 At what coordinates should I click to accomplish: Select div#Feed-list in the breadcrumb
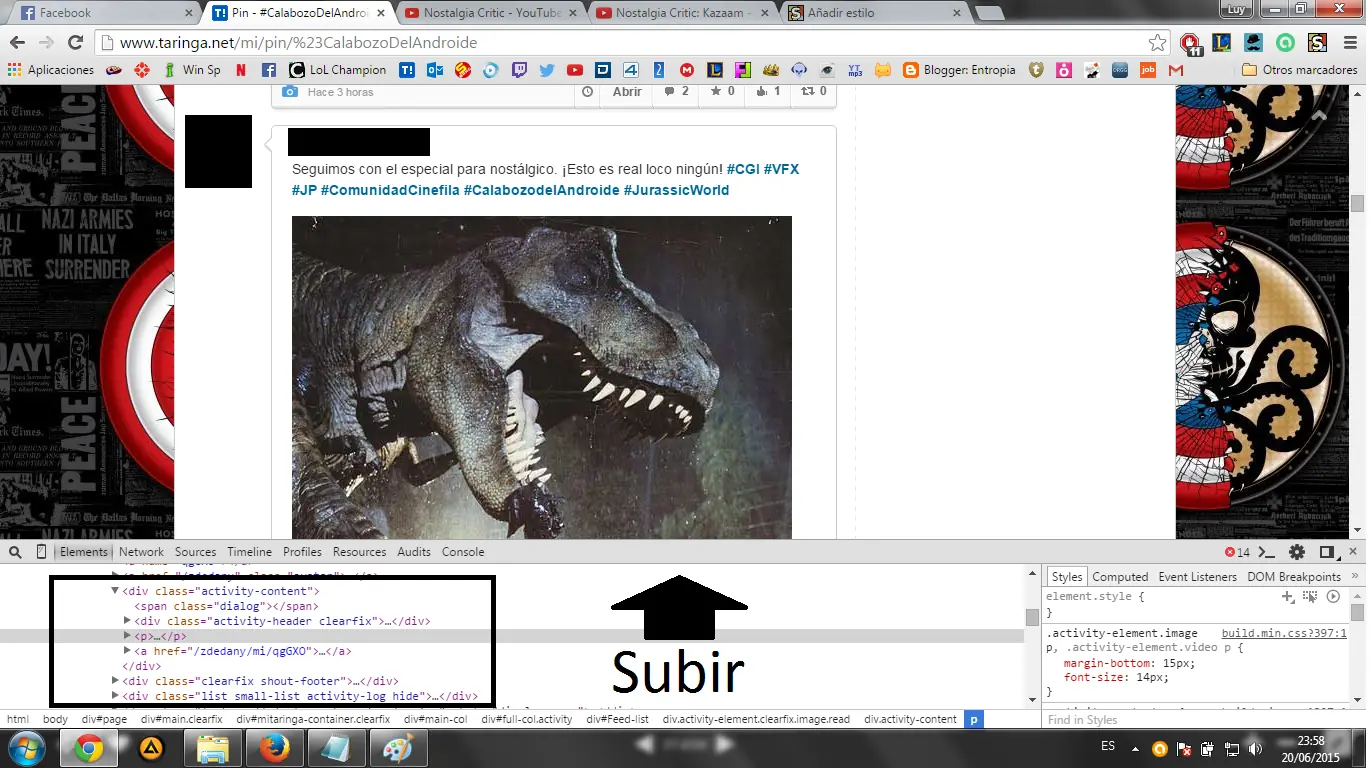coord(617,719)
